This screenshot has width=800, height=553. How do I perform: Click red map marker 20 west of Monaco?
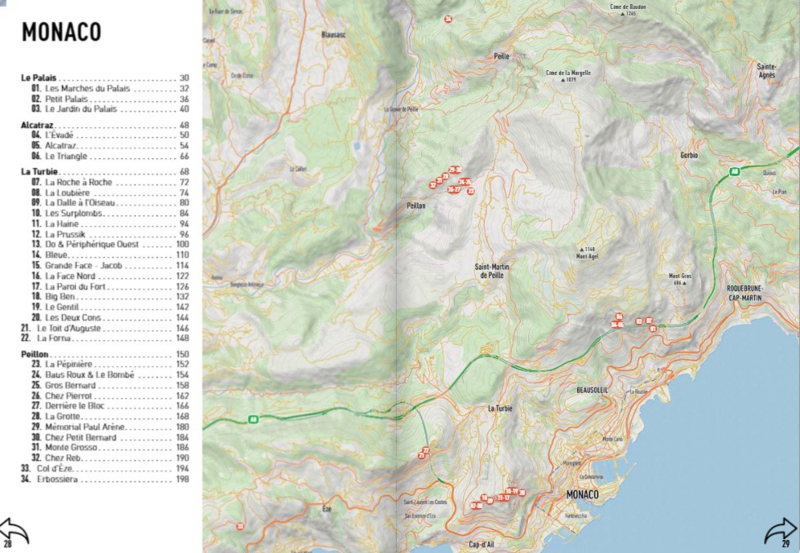pyautogui.click(x=522, y=493)
